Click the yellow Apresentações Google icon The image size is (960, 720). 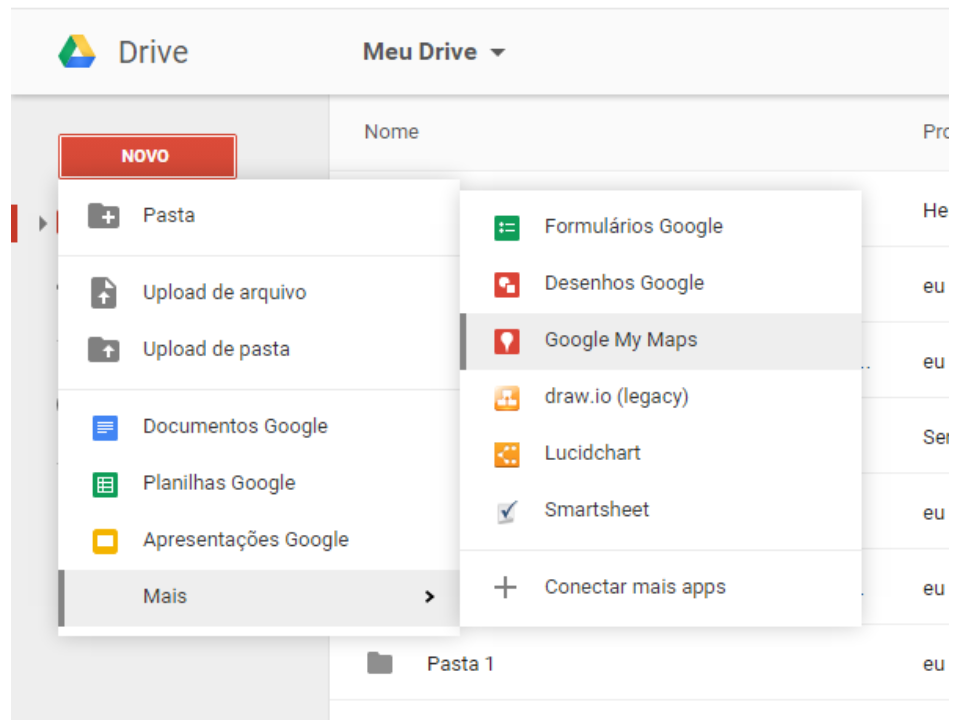pos(105,541)
